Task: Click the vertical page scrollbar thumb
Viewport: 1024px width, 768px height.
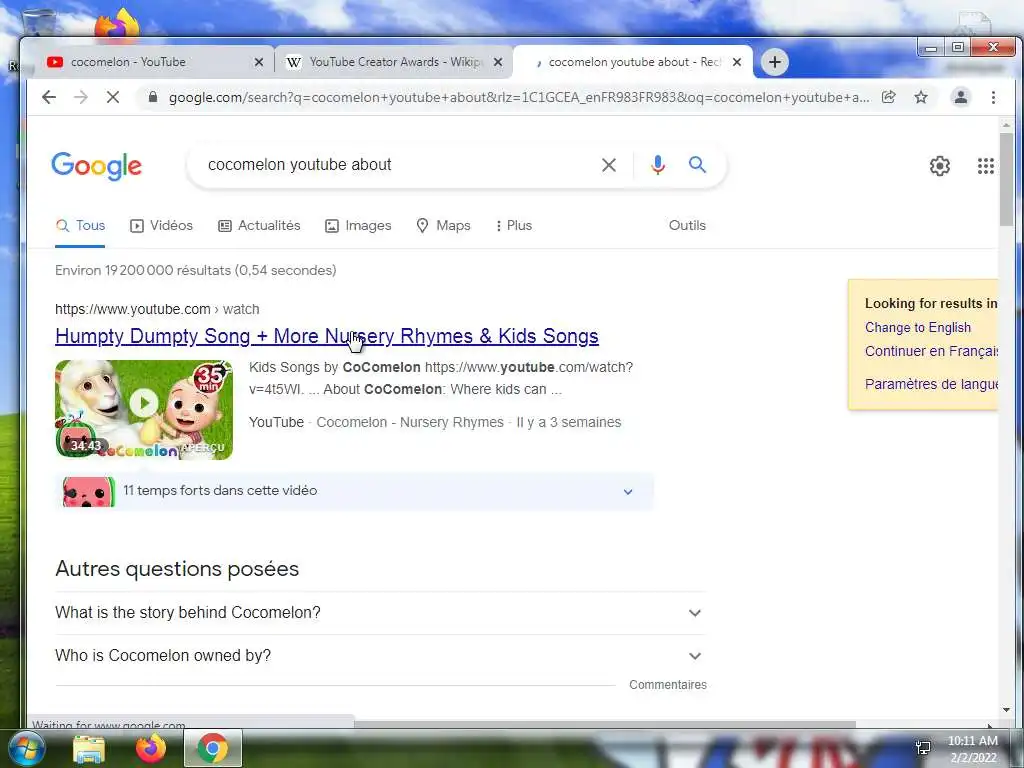Action: [x=1006, y=180]
